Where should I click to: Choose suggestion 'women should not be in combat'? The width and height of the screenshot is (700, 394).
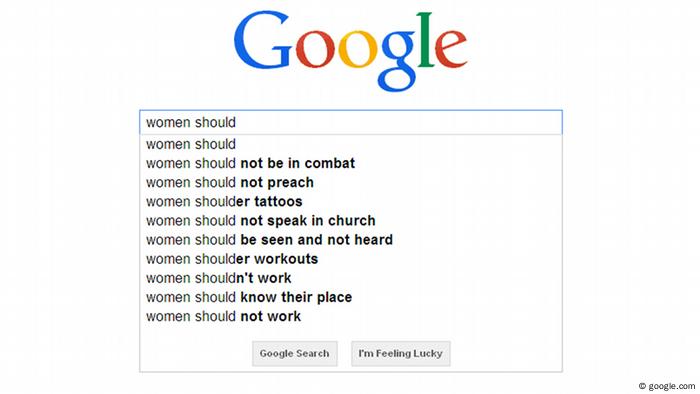tap(351, 163)
